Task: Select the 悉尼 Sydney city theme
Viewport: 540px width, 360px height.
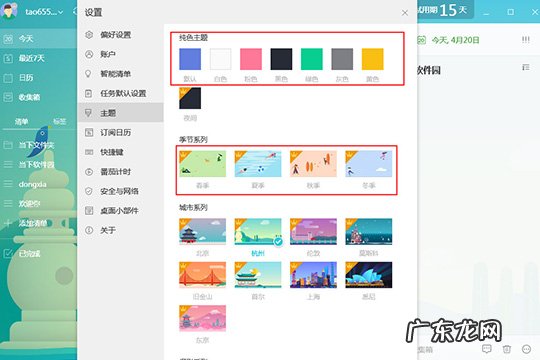Action: click(x=368, y=275)
